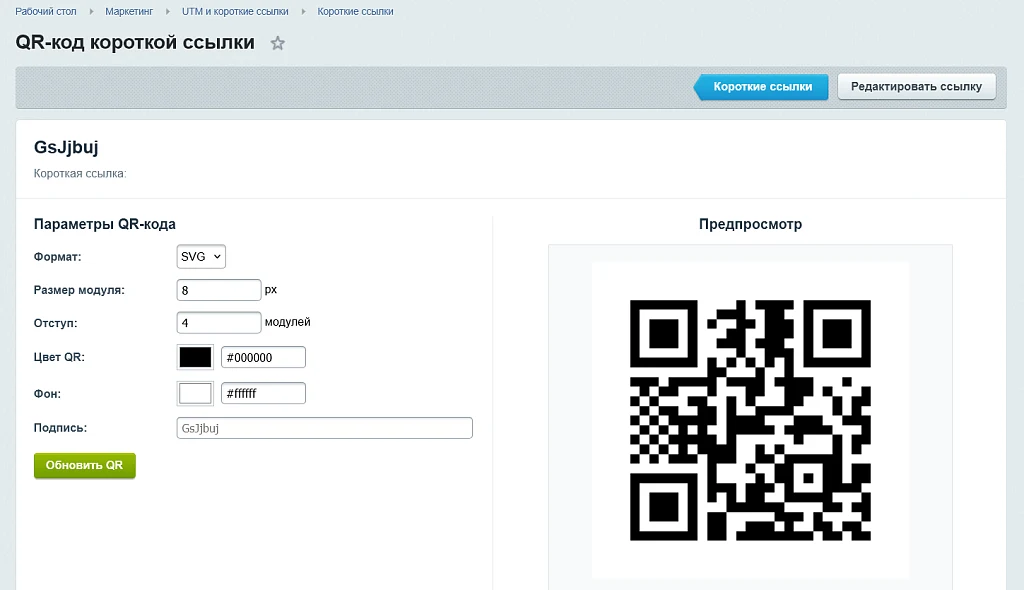Open the Формат SVG dropdown
This screenshot has height=590, width=1024.
tap(201, 257)
